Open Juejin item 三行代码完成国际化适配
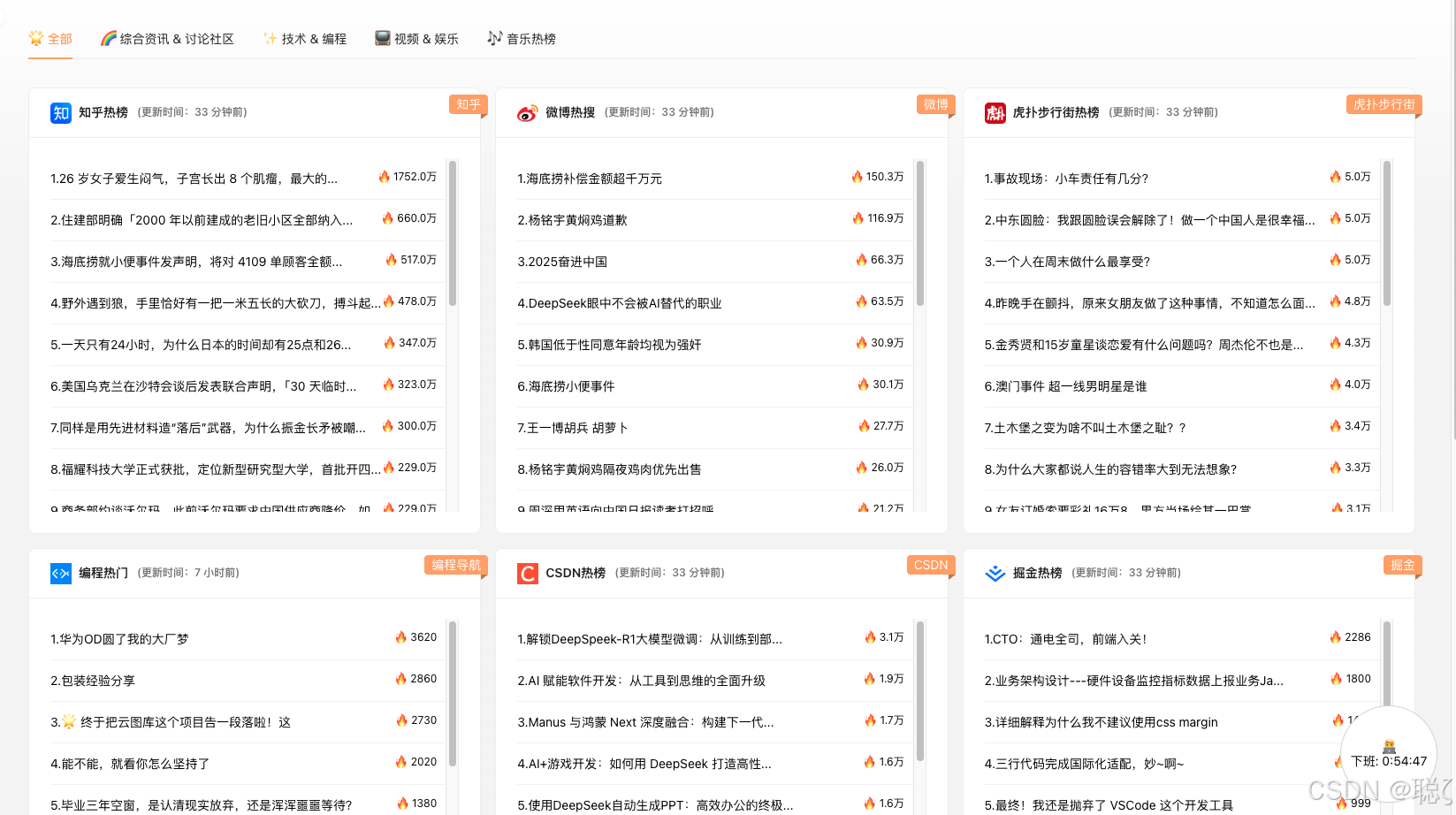This screenshot has width=1456, height=815. pyautogui.click(x=1084, y=764)
